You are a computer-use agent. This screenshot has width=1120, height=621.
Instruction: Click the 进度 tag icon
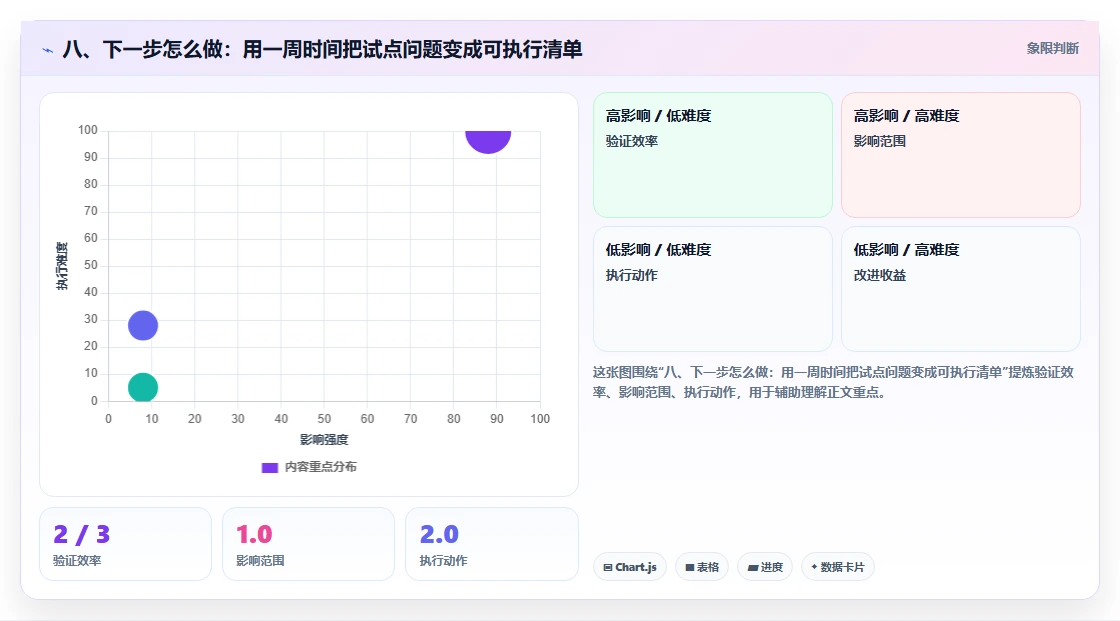coord(753,567)
